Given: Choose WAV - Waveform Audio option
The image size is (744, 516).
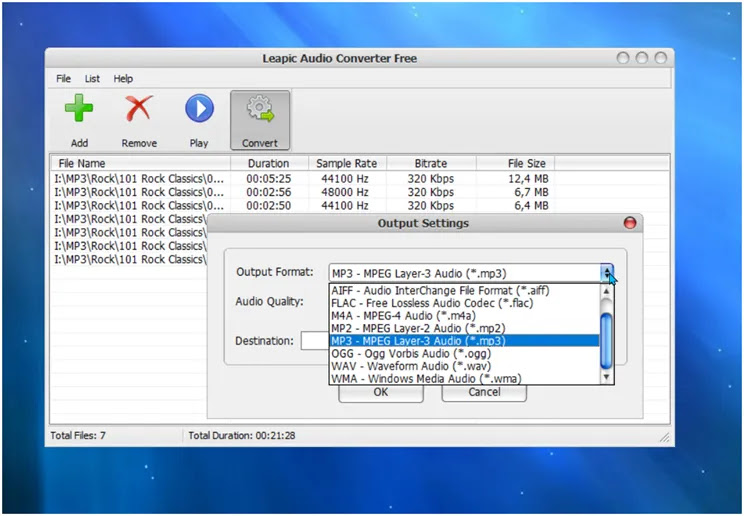Looking at the screenshot, I should [x=465, y=366].
